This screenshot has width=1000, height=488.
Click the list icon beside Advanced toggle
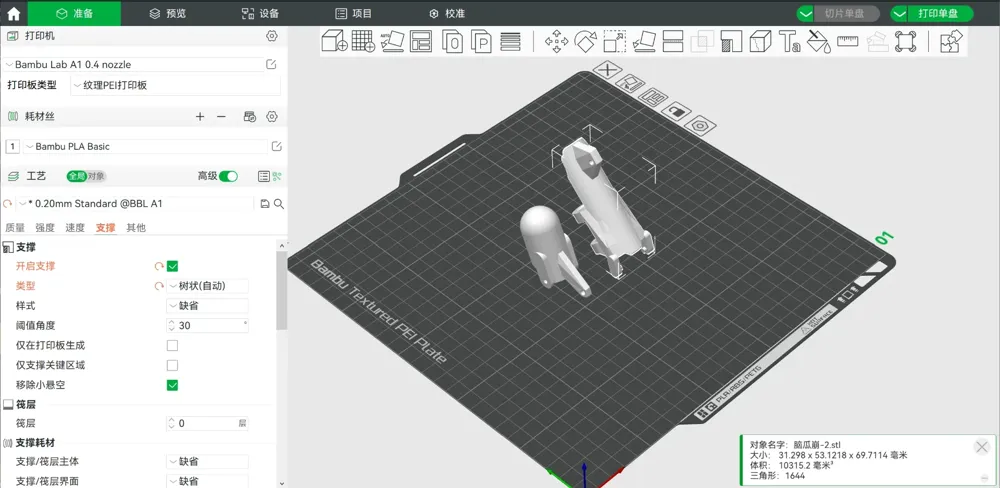coord(263,176)
